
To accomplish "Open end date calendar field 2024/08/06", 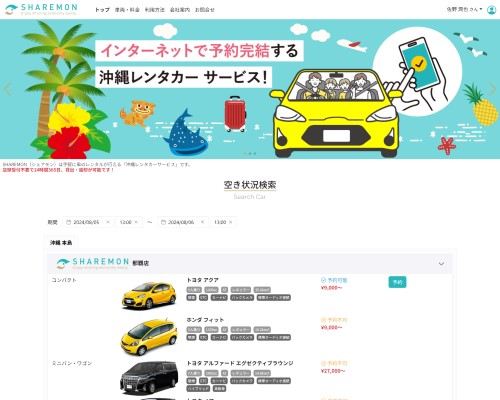I will click(183, 222).
